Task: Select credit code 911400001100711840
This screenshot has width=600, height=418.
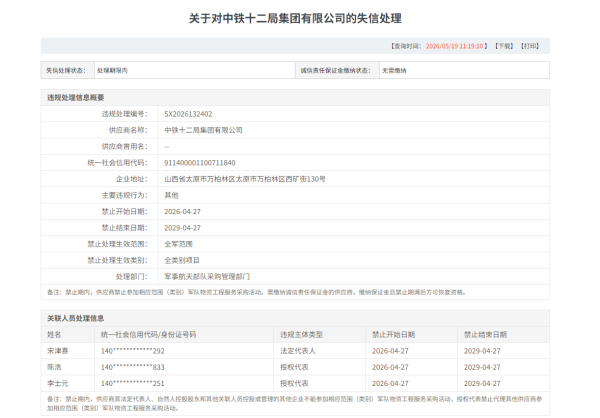Action: (200, 163)
